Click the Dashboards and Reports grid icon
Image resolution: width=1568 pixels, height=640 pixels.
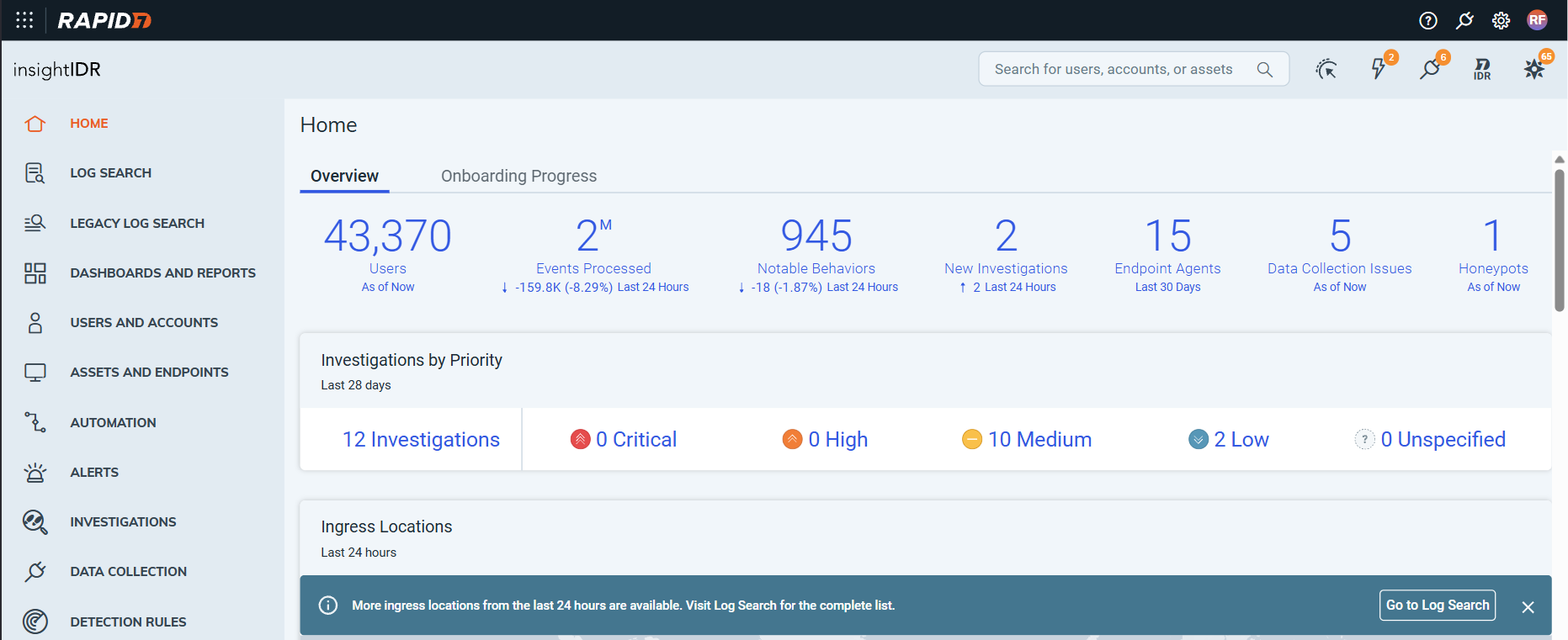pyautogui.click(x=35, y=273)
